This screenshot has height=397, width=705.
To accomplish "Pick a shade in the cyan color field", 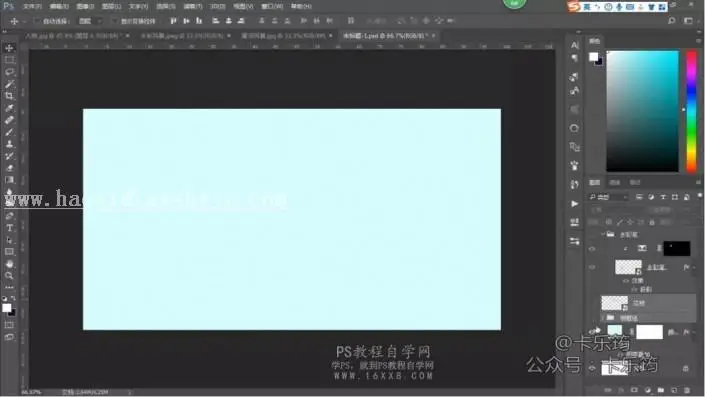I will click(643, 111).
